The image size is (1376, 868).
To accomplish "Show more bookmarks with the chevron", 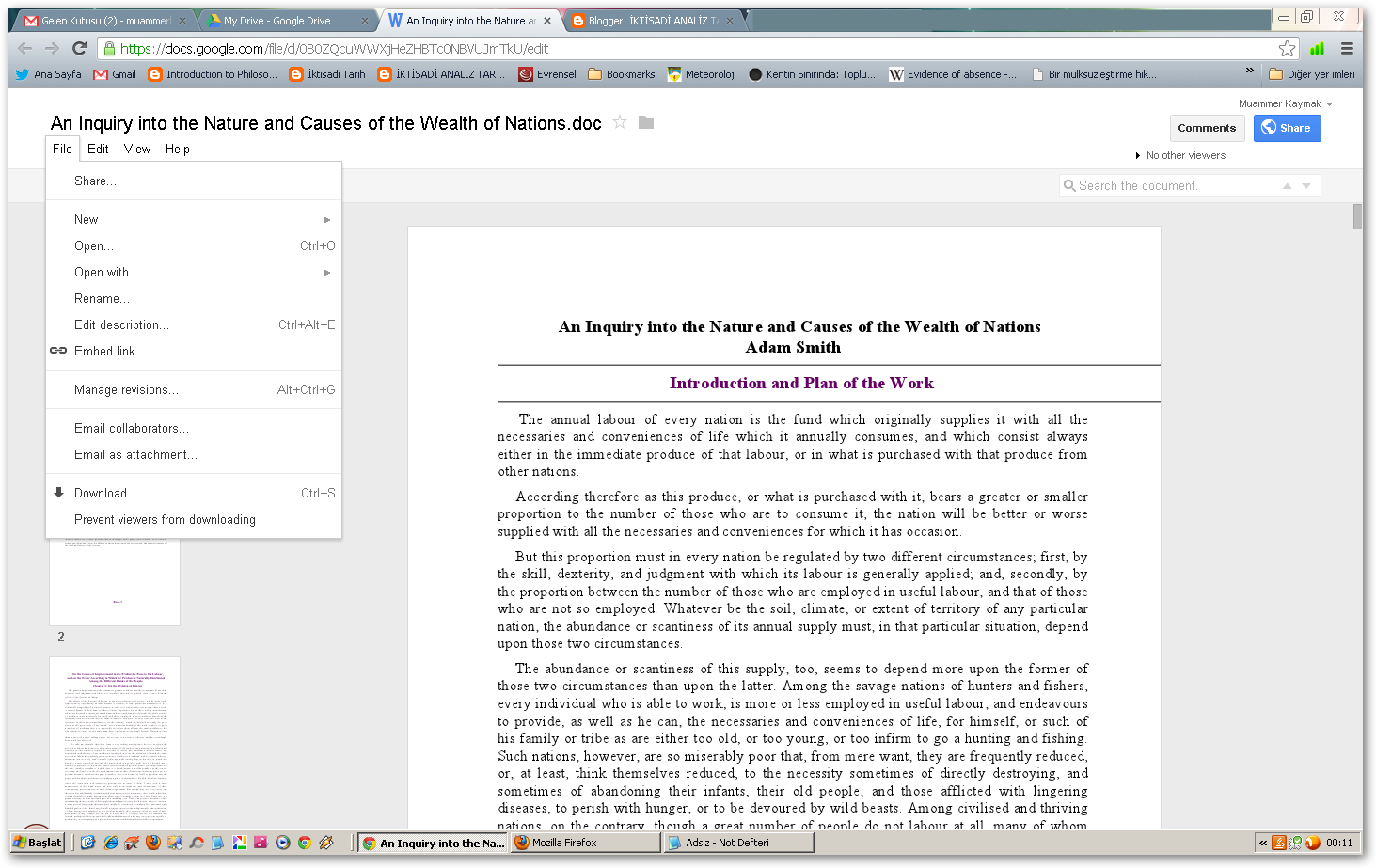I will pos(1249,71).
